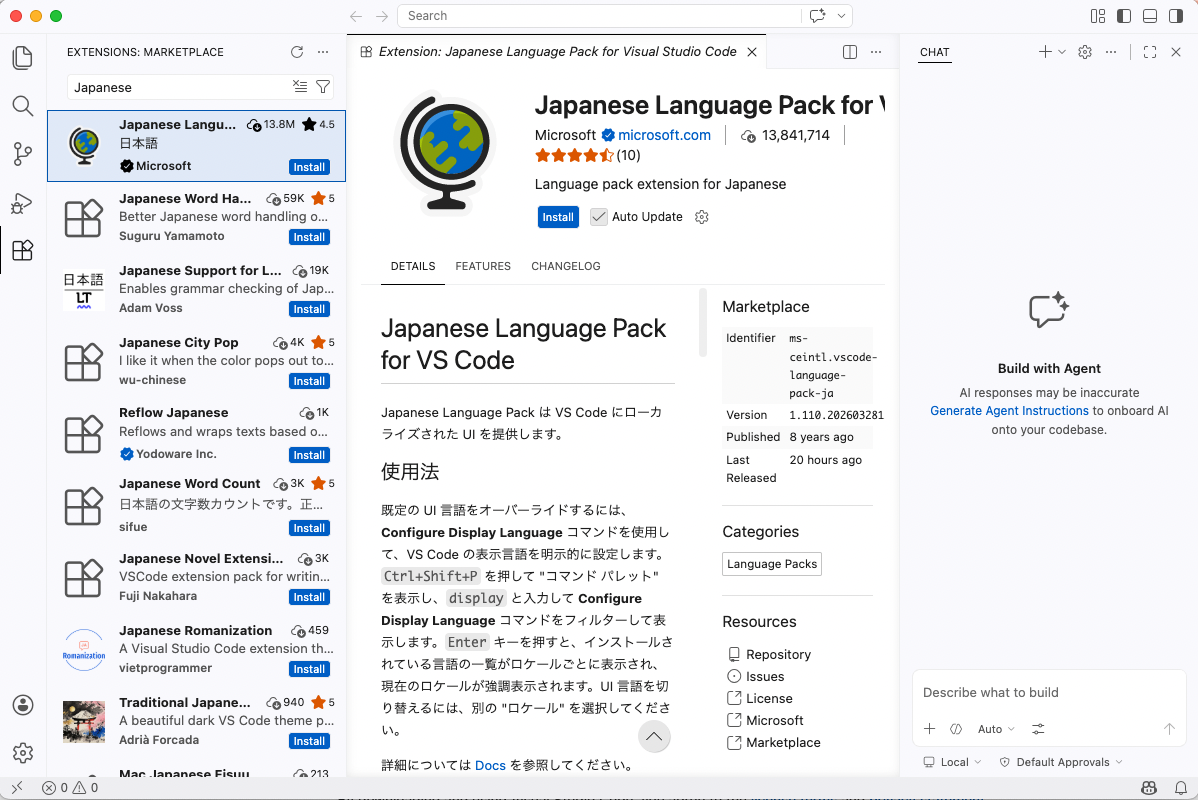This screenshot has width=1198, height=800.
Task: Open Copilot status icon in status bar
Action: [x=1148, y=788]
